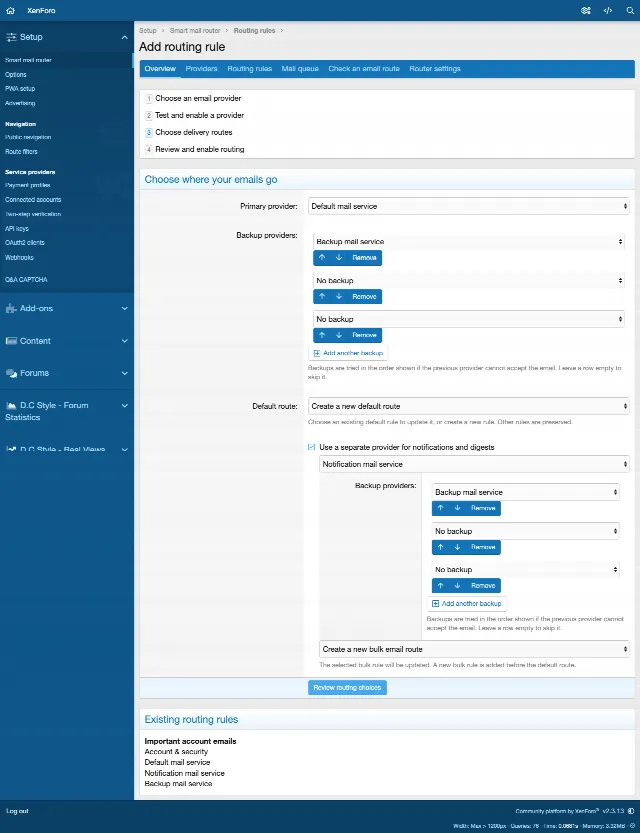Open second primary backup No backup dropdown
The height and width of the screenshot is (833, 640).
click(x=468, y=280)
